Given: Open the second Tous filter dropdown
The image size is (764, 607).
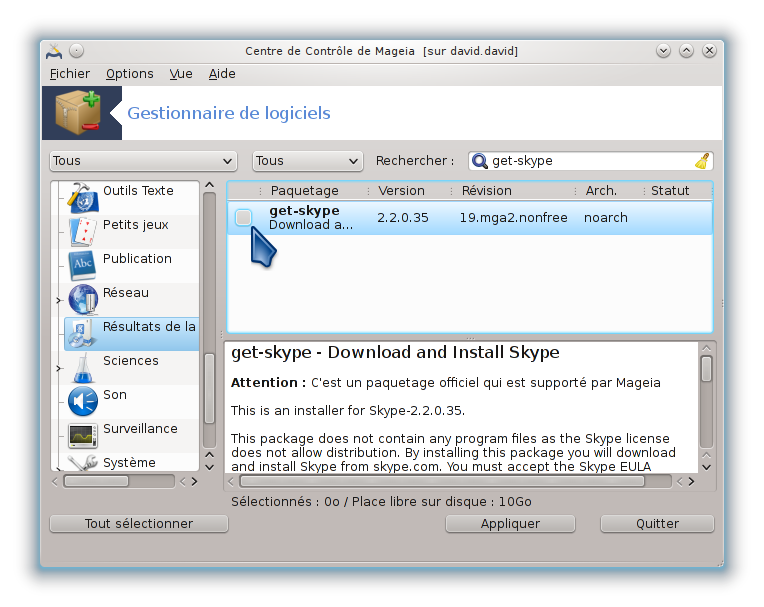Looking at the screenshot, I should click(307, 161).
